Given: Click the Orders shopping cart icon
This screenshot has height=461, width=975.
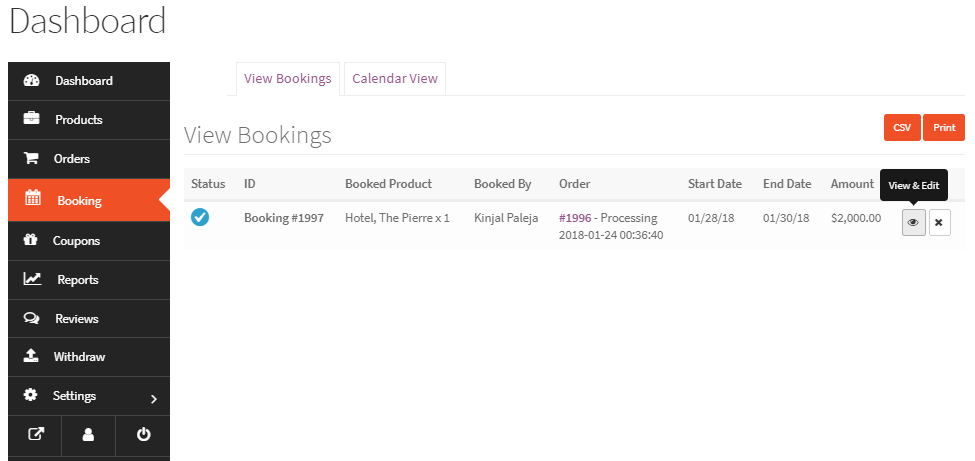Looking at the screenshot, I should 31,158.
